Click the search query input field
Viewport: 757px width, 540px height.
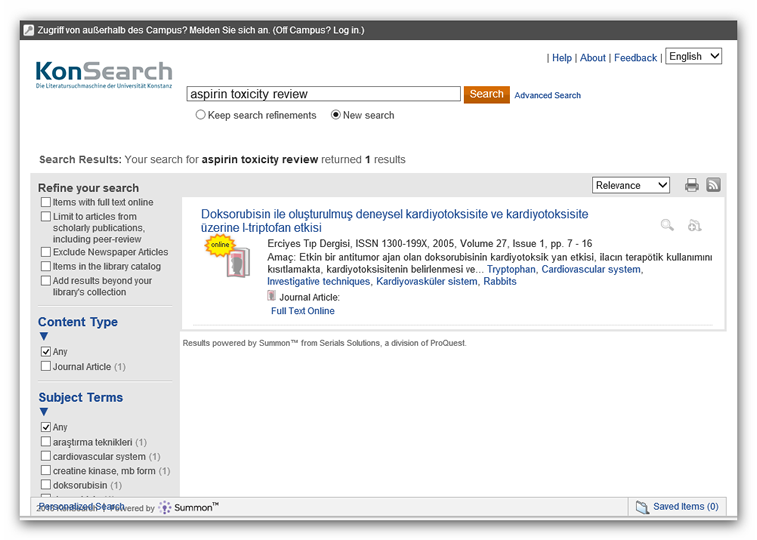(x=323, y=94)
